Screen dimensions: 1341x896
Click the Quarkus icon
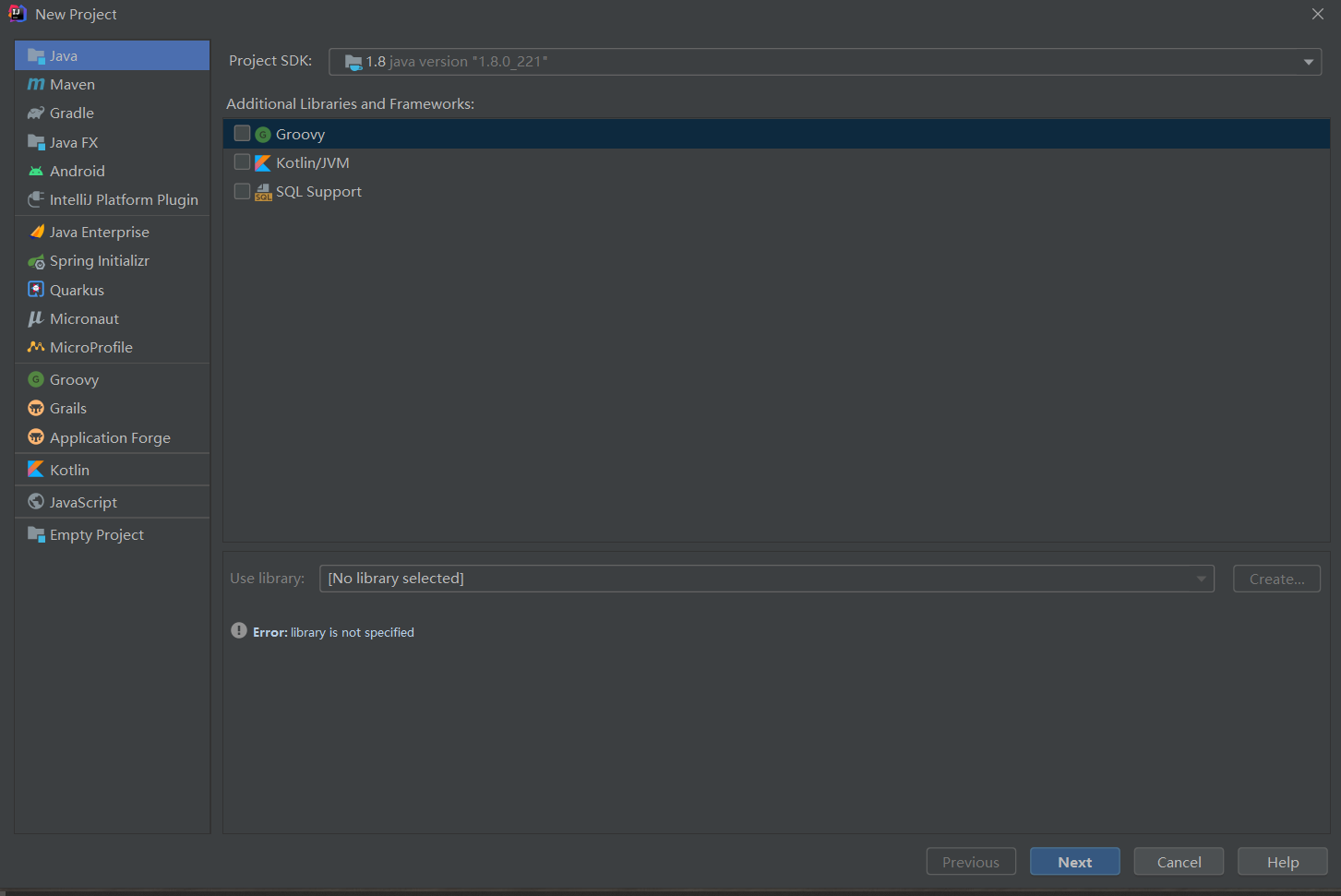click(36, 290)
